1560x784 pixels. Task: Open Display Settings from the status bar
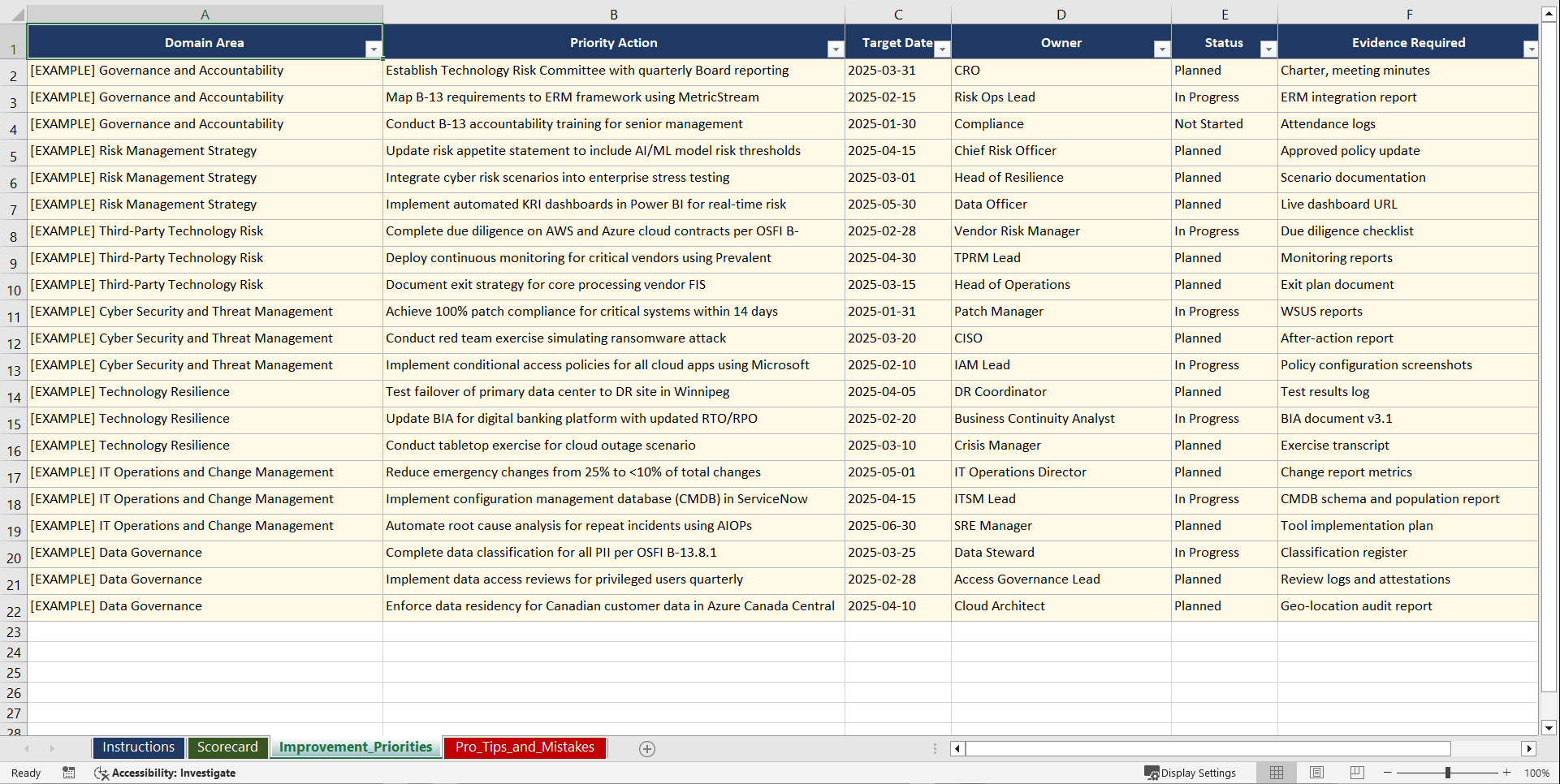(x=1191, y=773)
